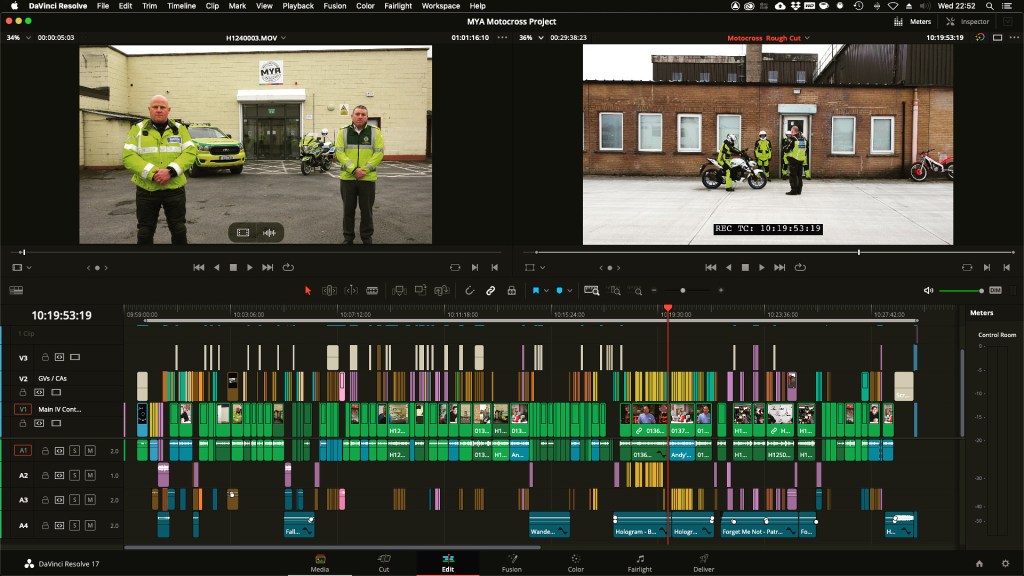Switch to the Color page tab
This screenshot has width=1024, height=576.
(x=575, y=563)
